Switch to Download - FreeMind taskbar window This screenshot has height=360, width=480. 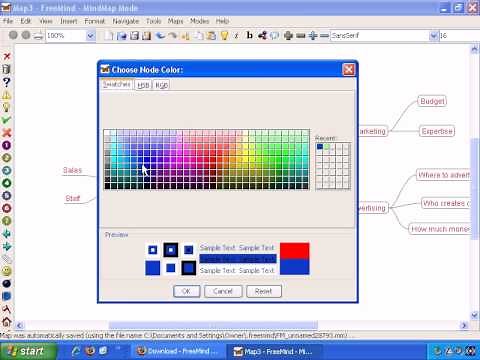point(178,351)
